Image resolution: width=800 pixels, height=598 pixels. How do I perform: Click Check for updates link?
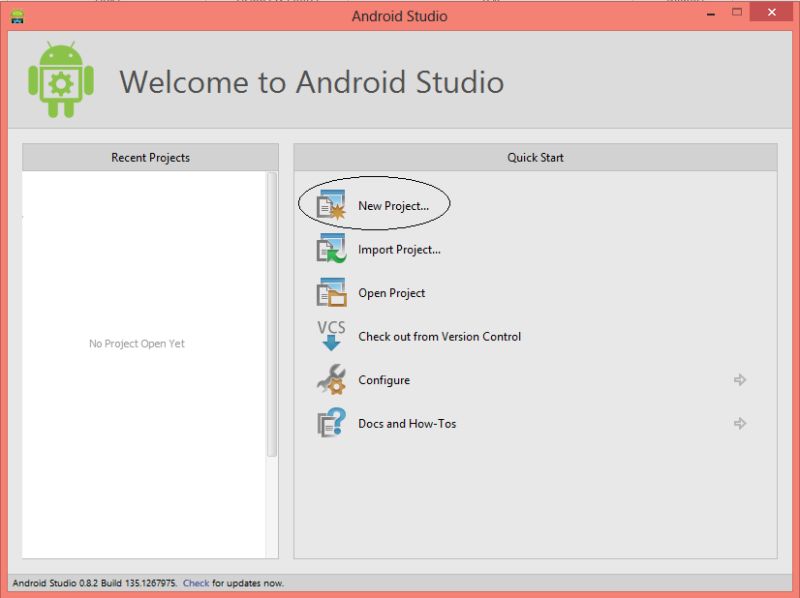(x=196, y=582)
